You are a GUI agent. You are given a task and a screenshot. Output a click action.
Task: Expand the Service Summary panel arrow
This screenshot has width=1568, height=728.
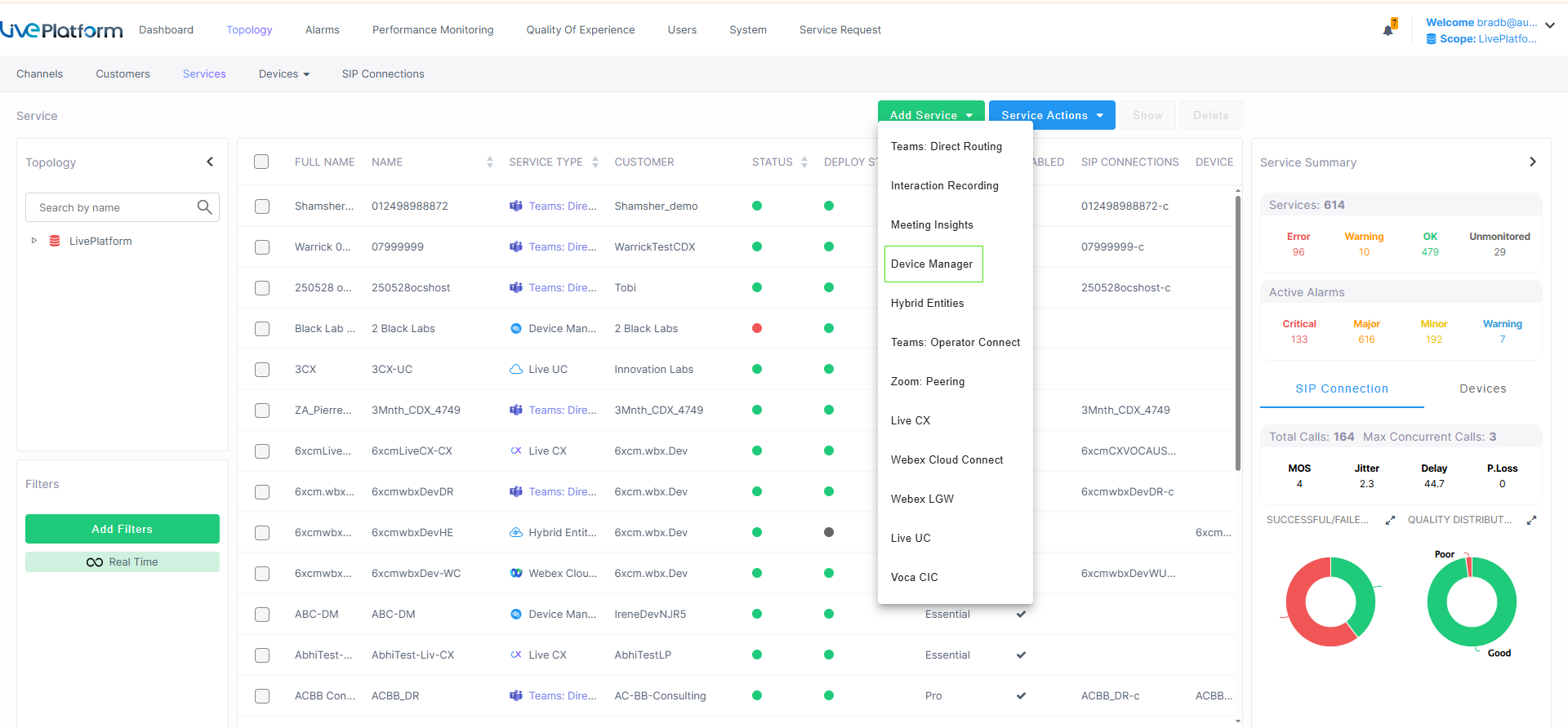tap(1532, 162)
